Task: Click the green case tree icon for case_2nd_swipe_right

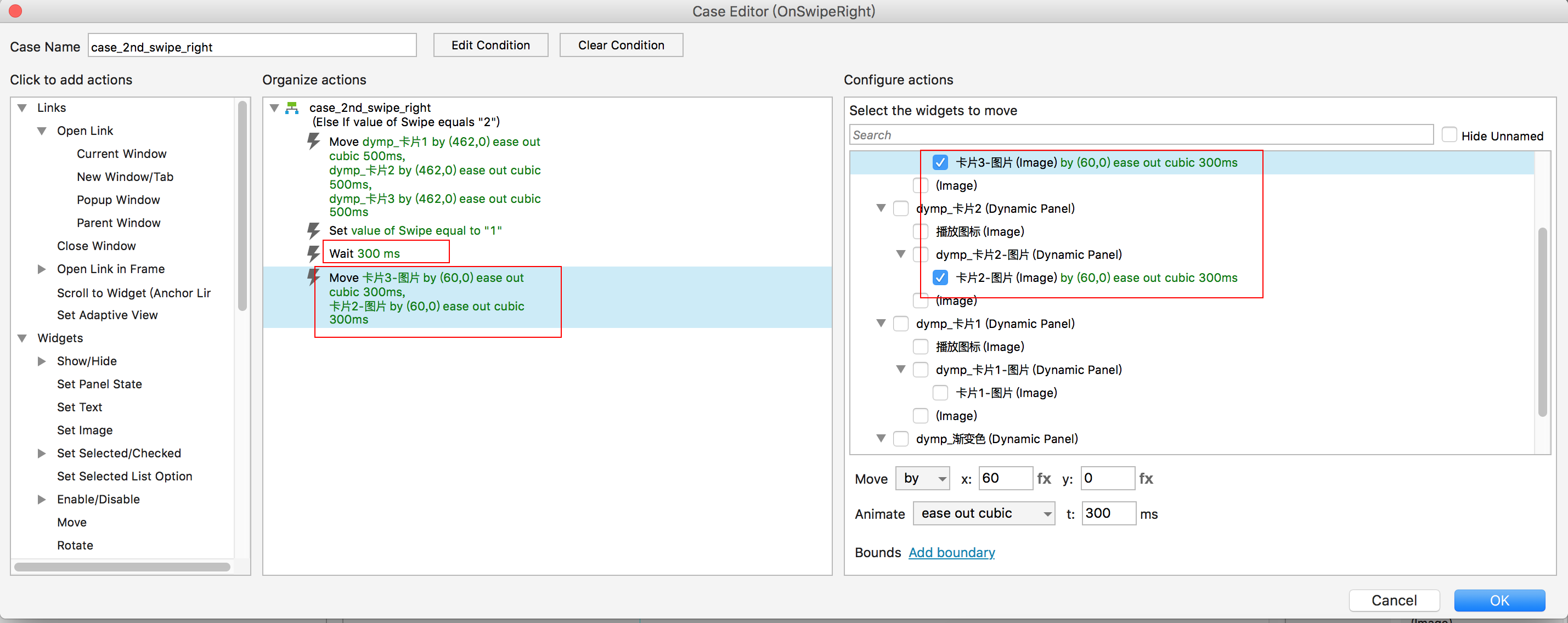Action: pos(292,107)
